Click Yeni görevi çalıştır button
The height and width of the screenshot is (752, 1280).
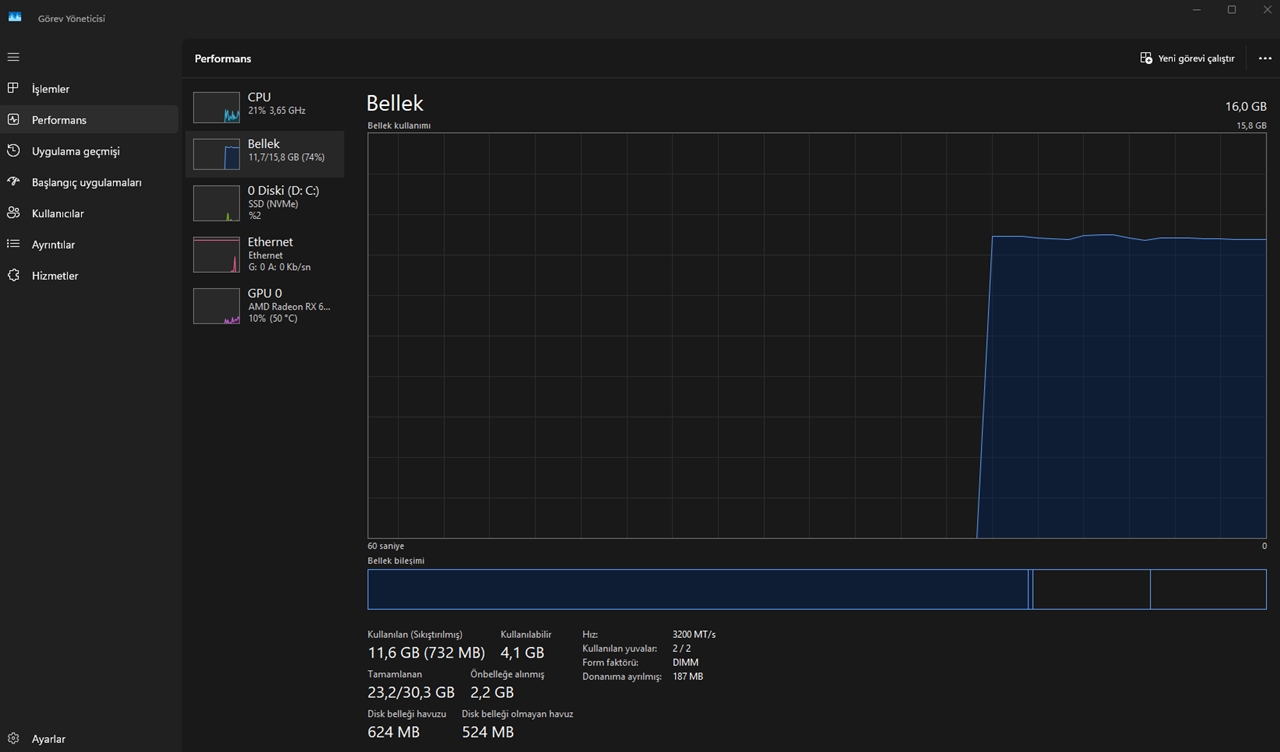pyautogui.click(x=1187, y=58)
